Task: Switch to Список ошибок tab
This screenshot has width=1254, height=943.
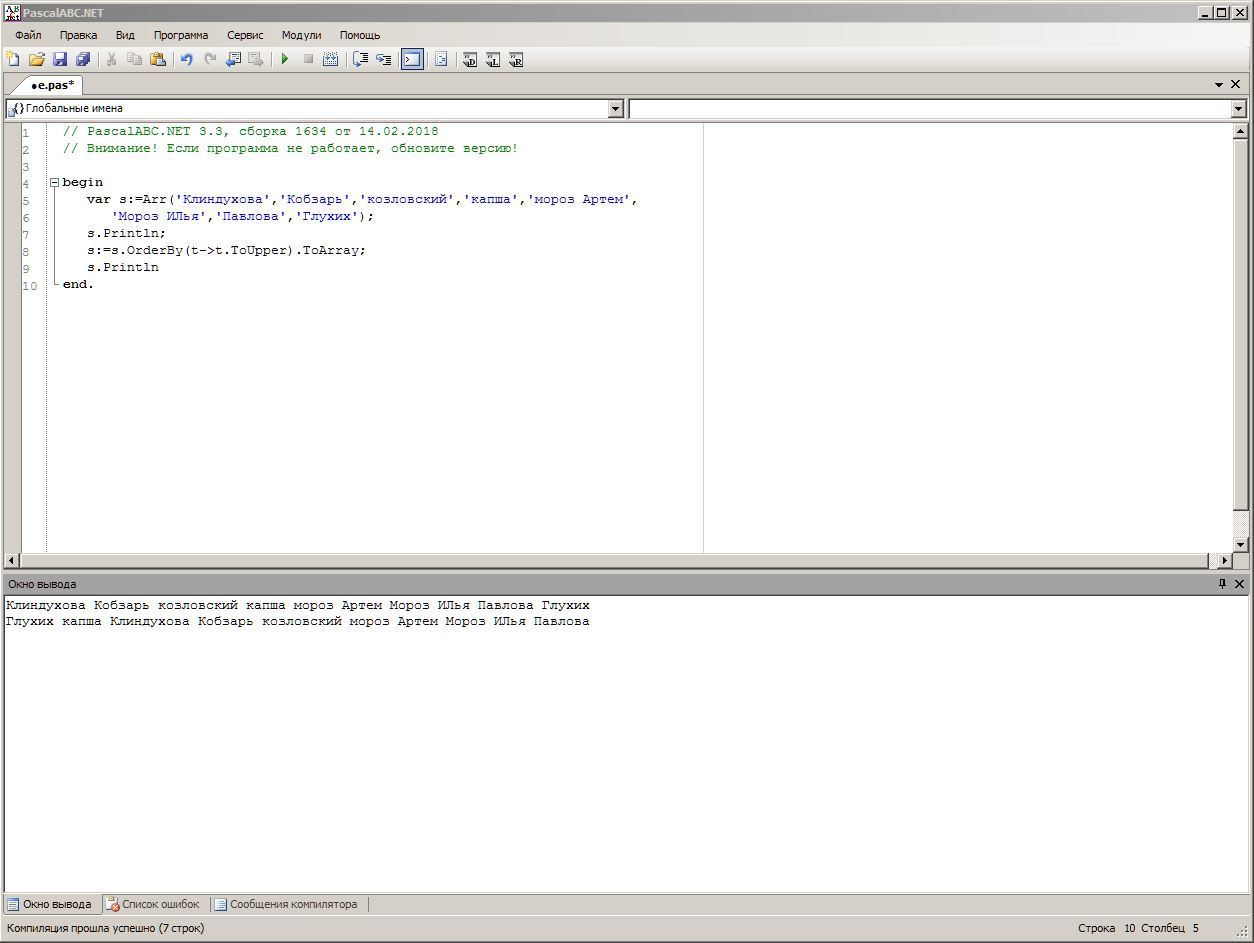Action: pos(153,904)
